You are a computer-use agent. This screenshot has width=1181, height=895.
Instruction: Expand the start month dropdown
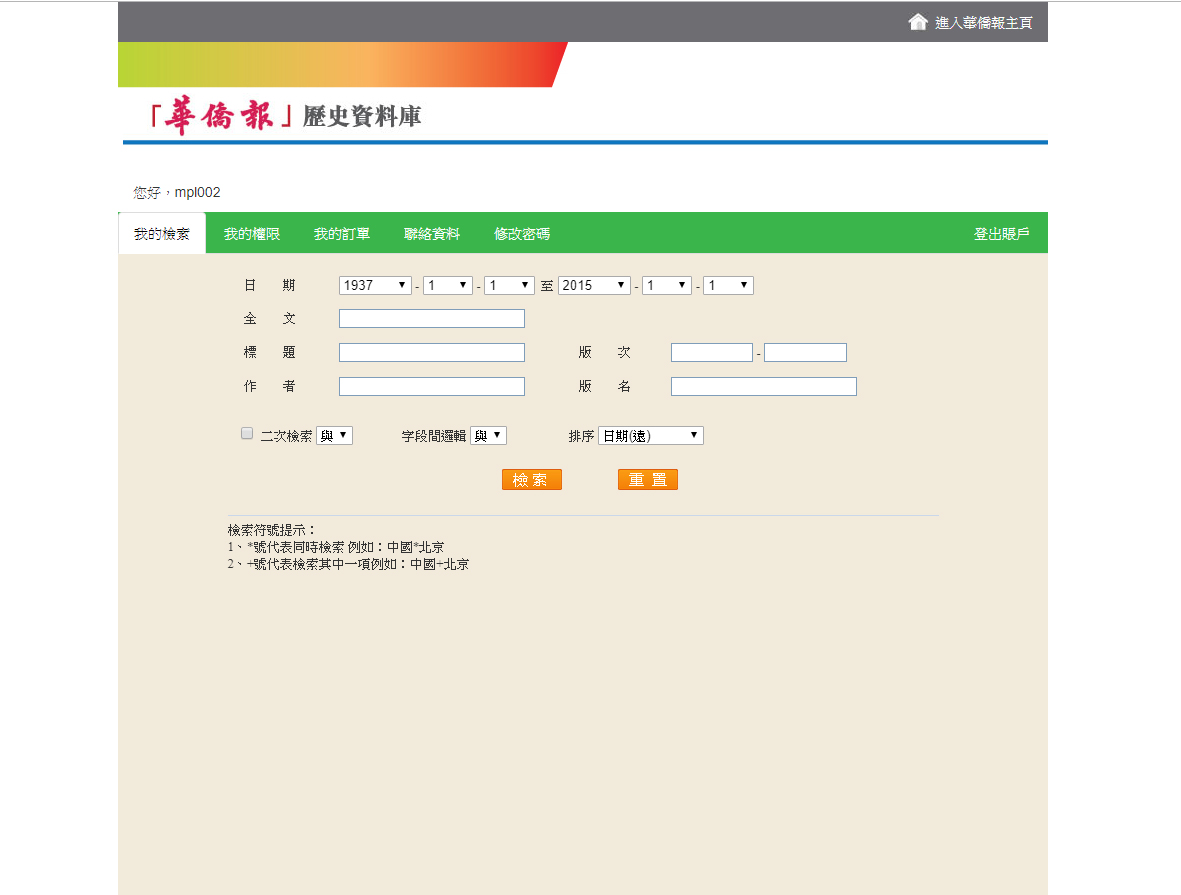[x=448, y=286]
